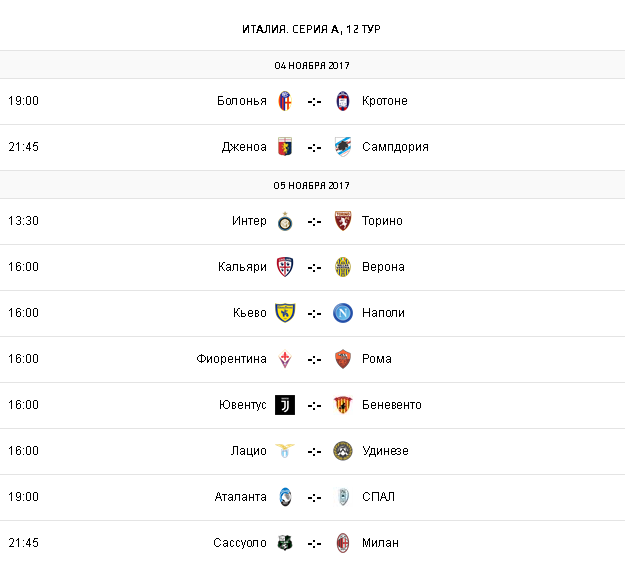Click the Crotone club crest icon
The height and width of the screenshot is (564, 625).
343,101
